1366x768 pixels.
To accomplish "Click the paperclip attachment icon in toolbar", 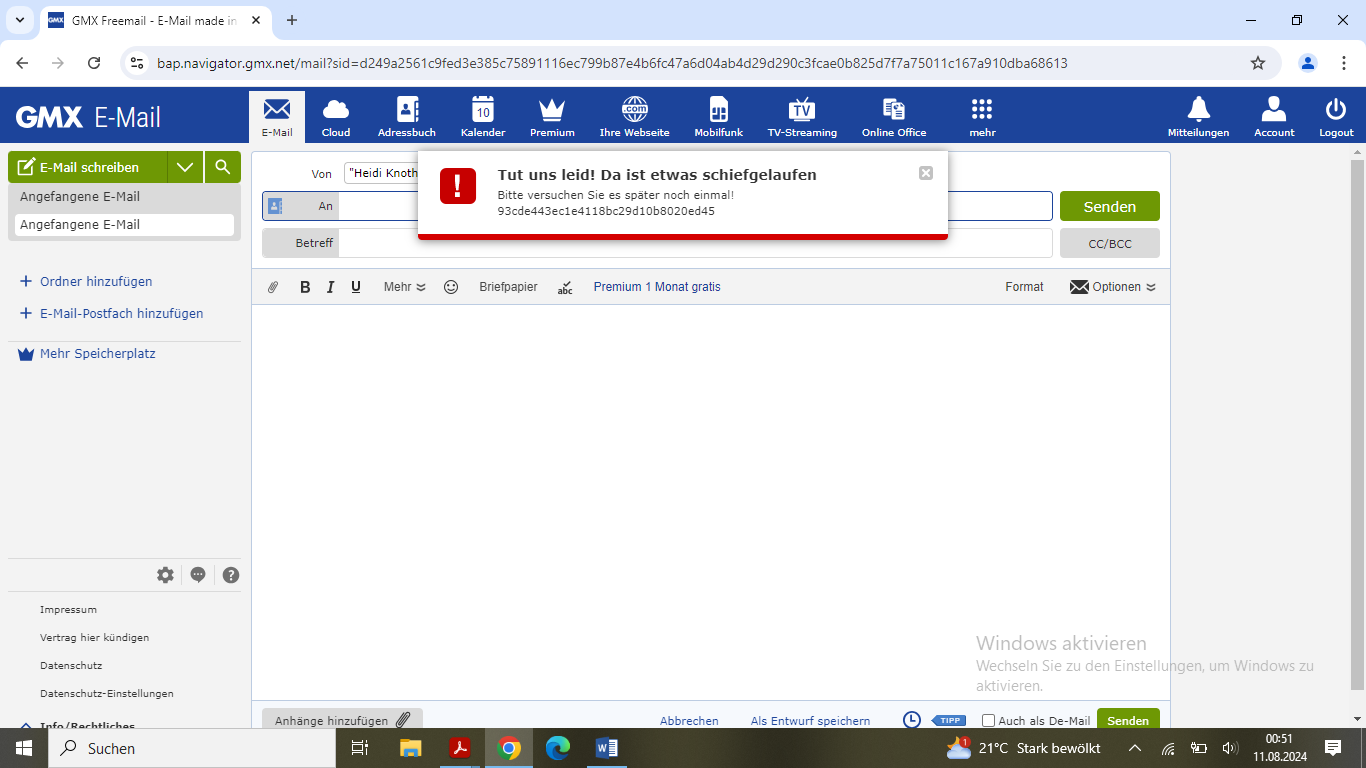I will [273, 287].
